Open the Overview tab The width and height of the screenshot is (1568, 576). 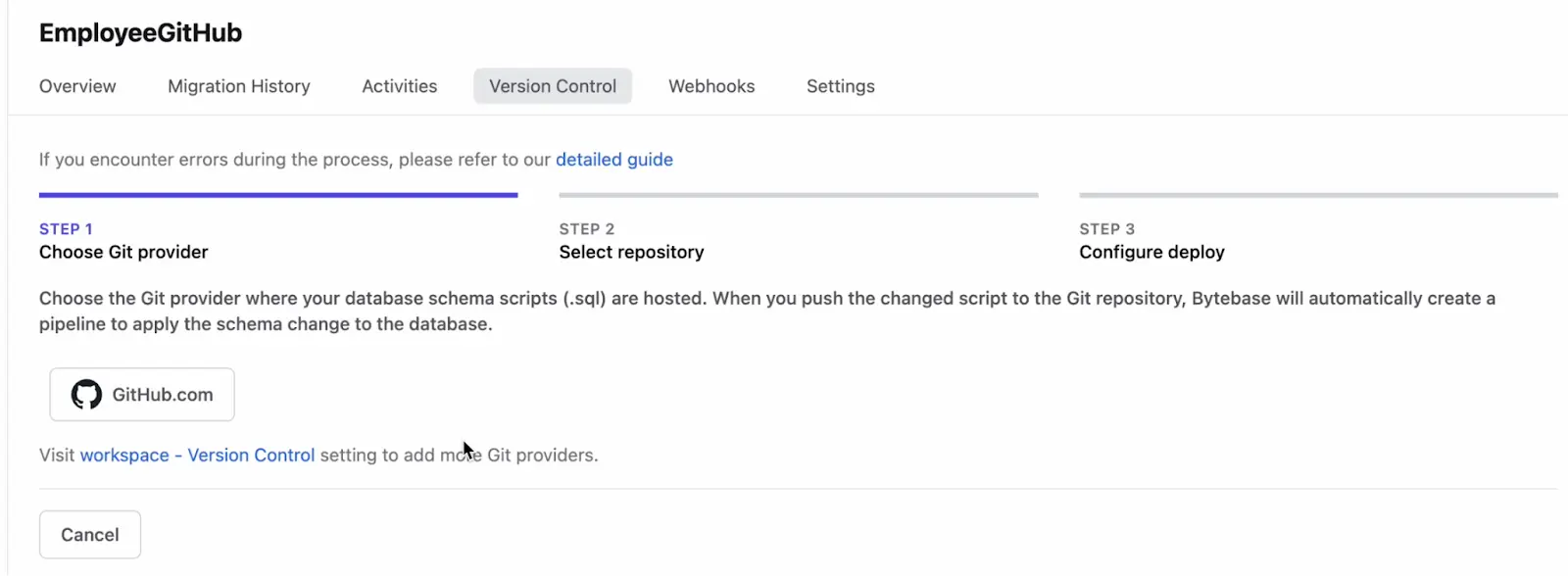[x=77, y=86]
